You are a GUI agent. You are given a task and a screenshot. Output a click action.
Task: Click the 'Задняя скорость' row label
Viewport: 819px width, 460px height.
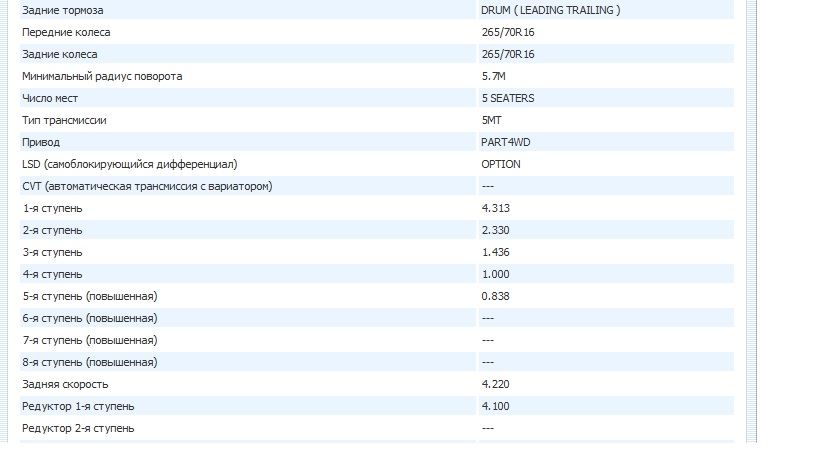click(65, 384)
